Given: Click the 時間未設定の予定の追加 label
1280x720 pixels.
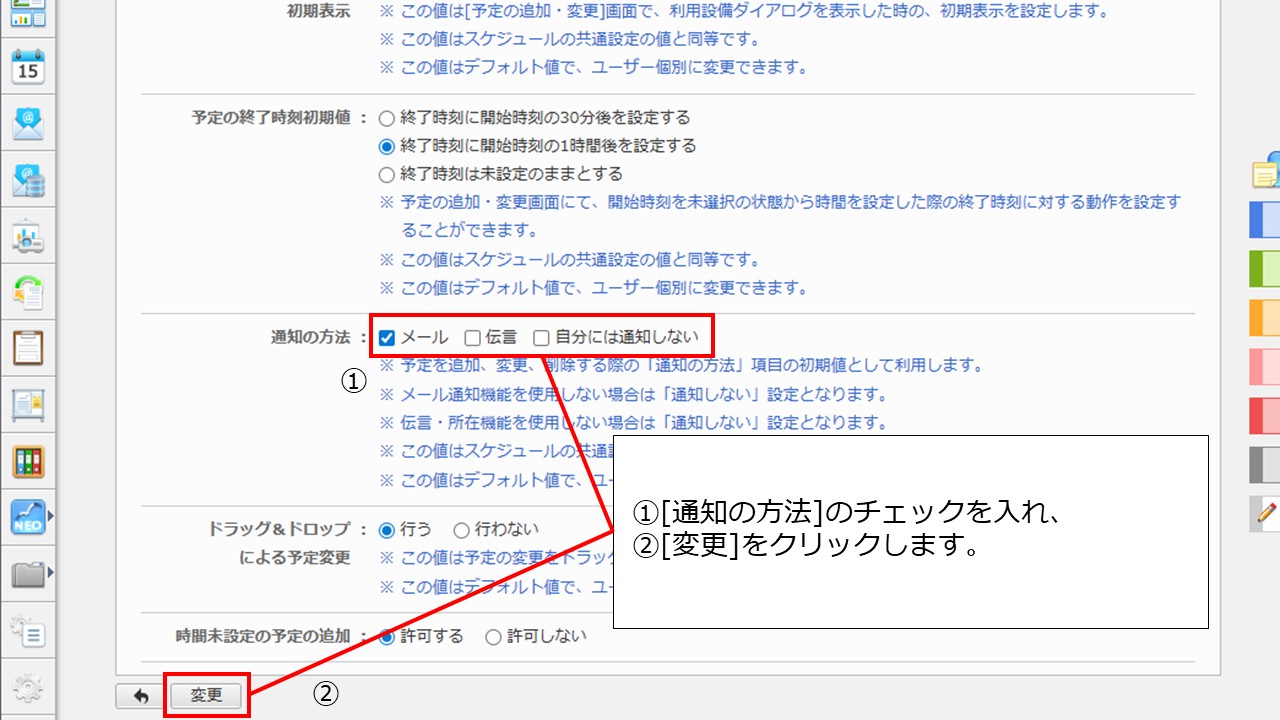Looking at the screenshot, I should pyautogui.click(x=264, y=637).
